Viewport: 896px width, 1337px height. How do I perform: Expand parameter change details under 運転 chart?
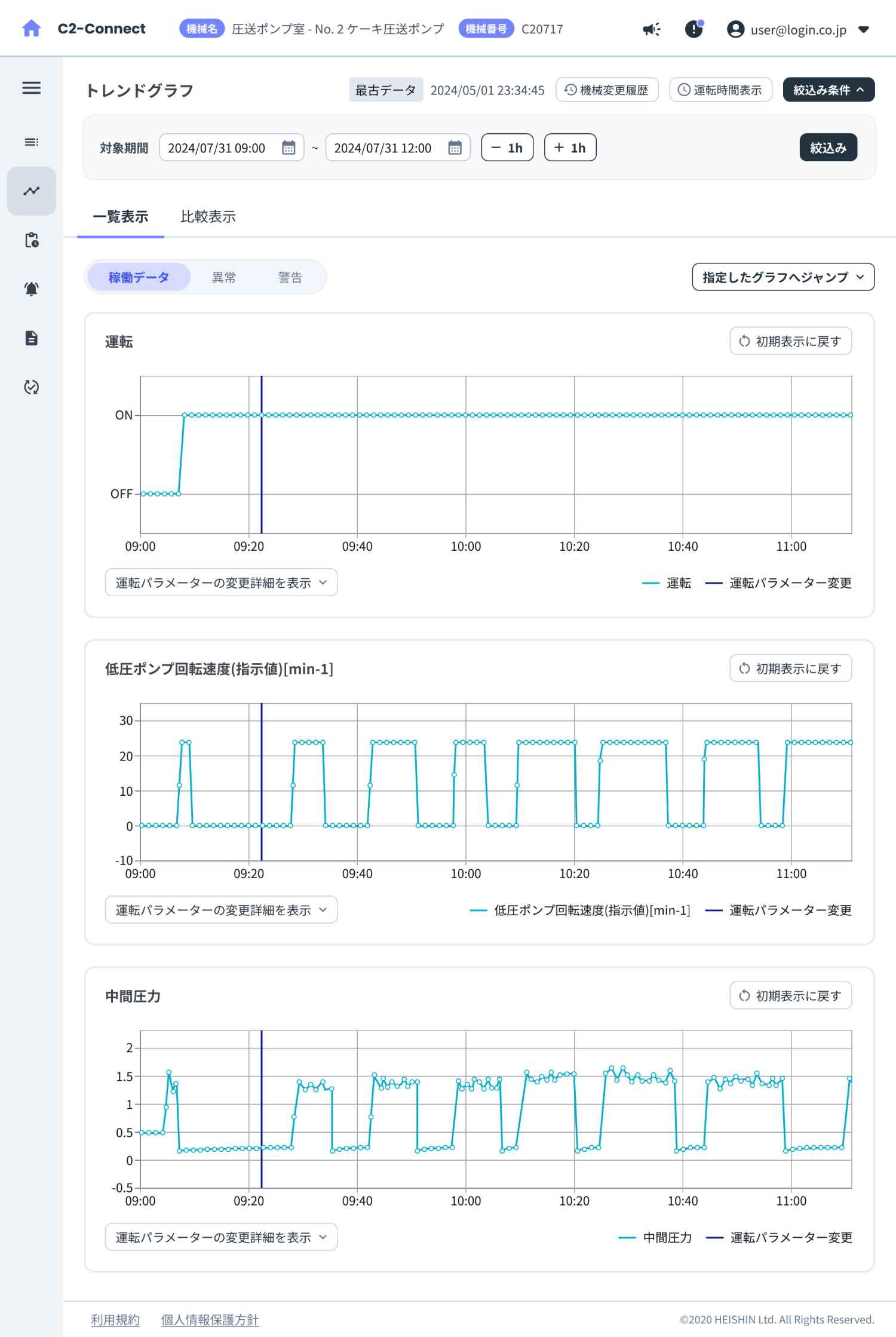221,582
